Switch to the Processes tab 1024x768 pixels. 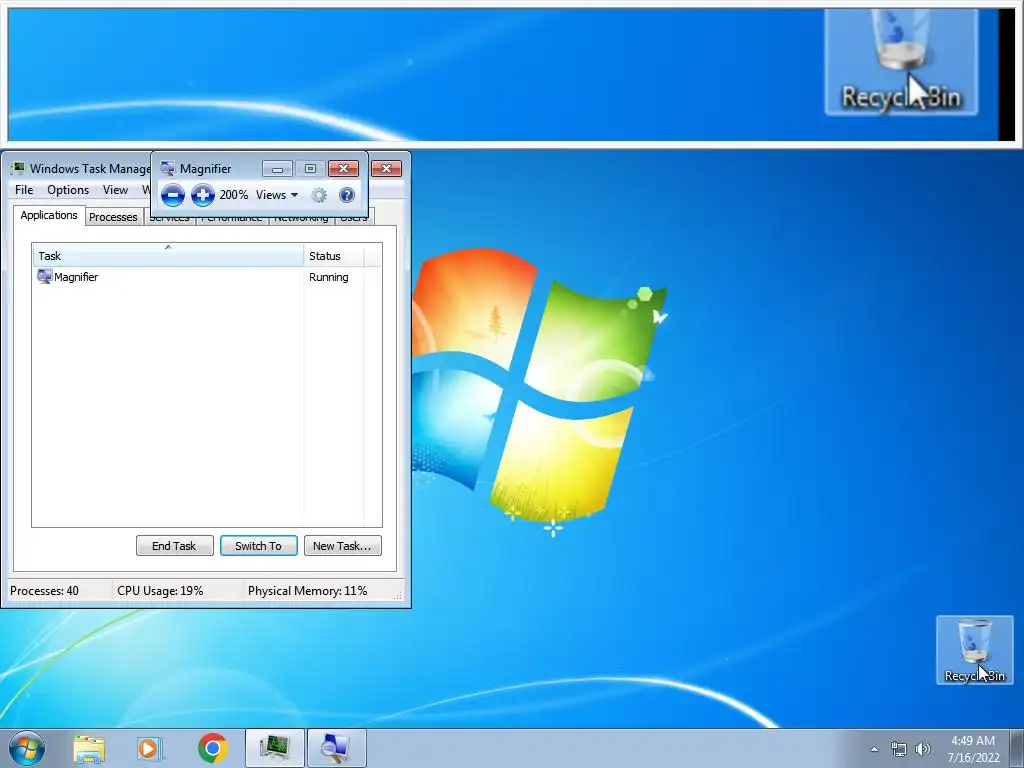(113, 217)
